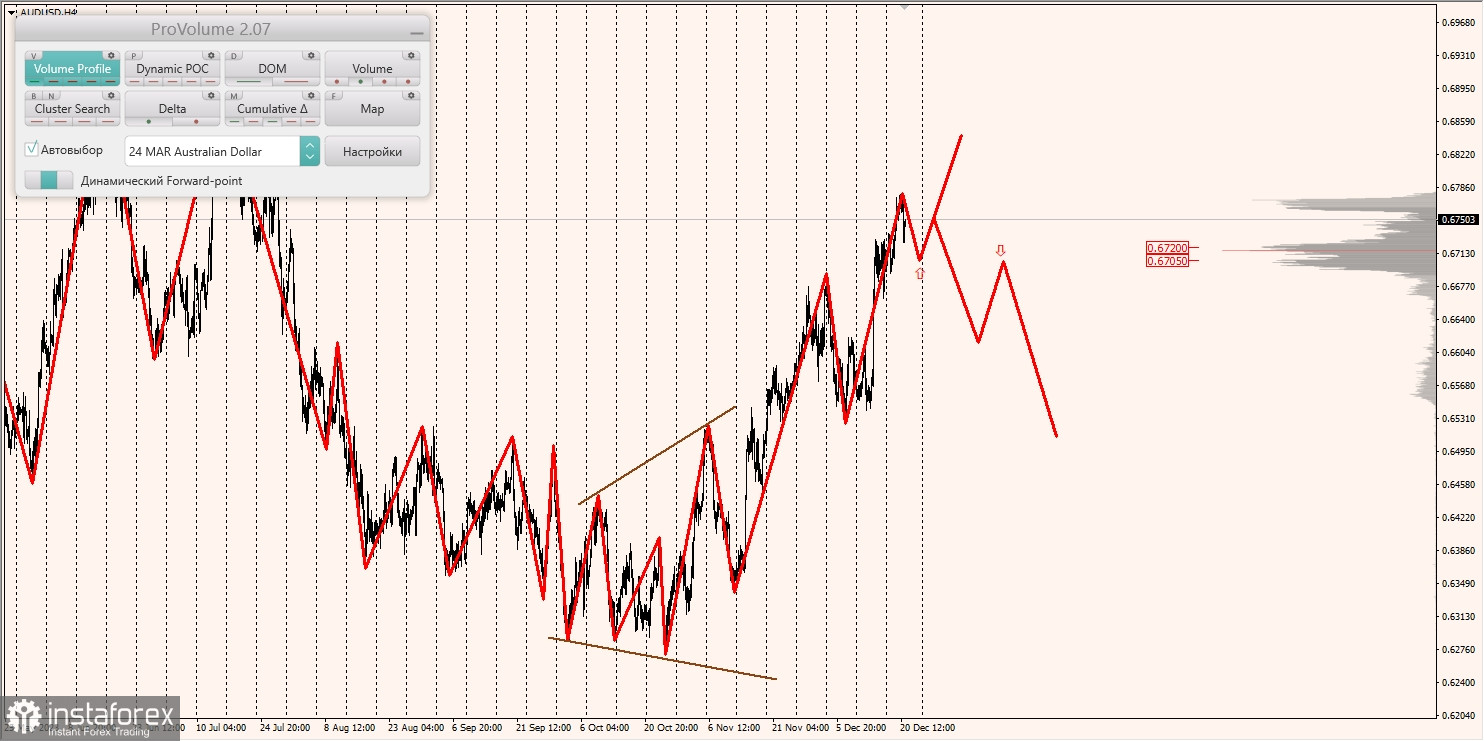Viewport: 1484px width, 741px height.
Task: Click the 5 Dec 20:00 time axis label
Action: point(862,728)
